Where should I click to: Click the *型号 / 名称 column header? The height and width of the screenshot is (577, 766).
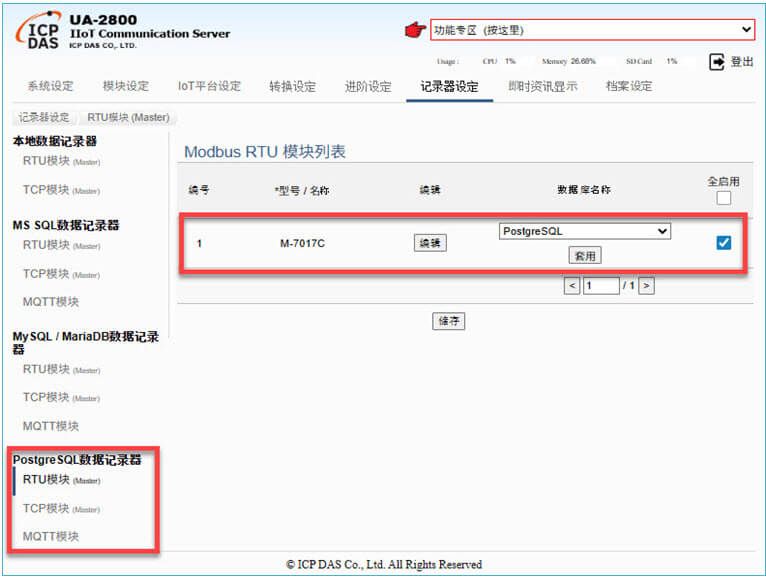[x=302, y=191]
